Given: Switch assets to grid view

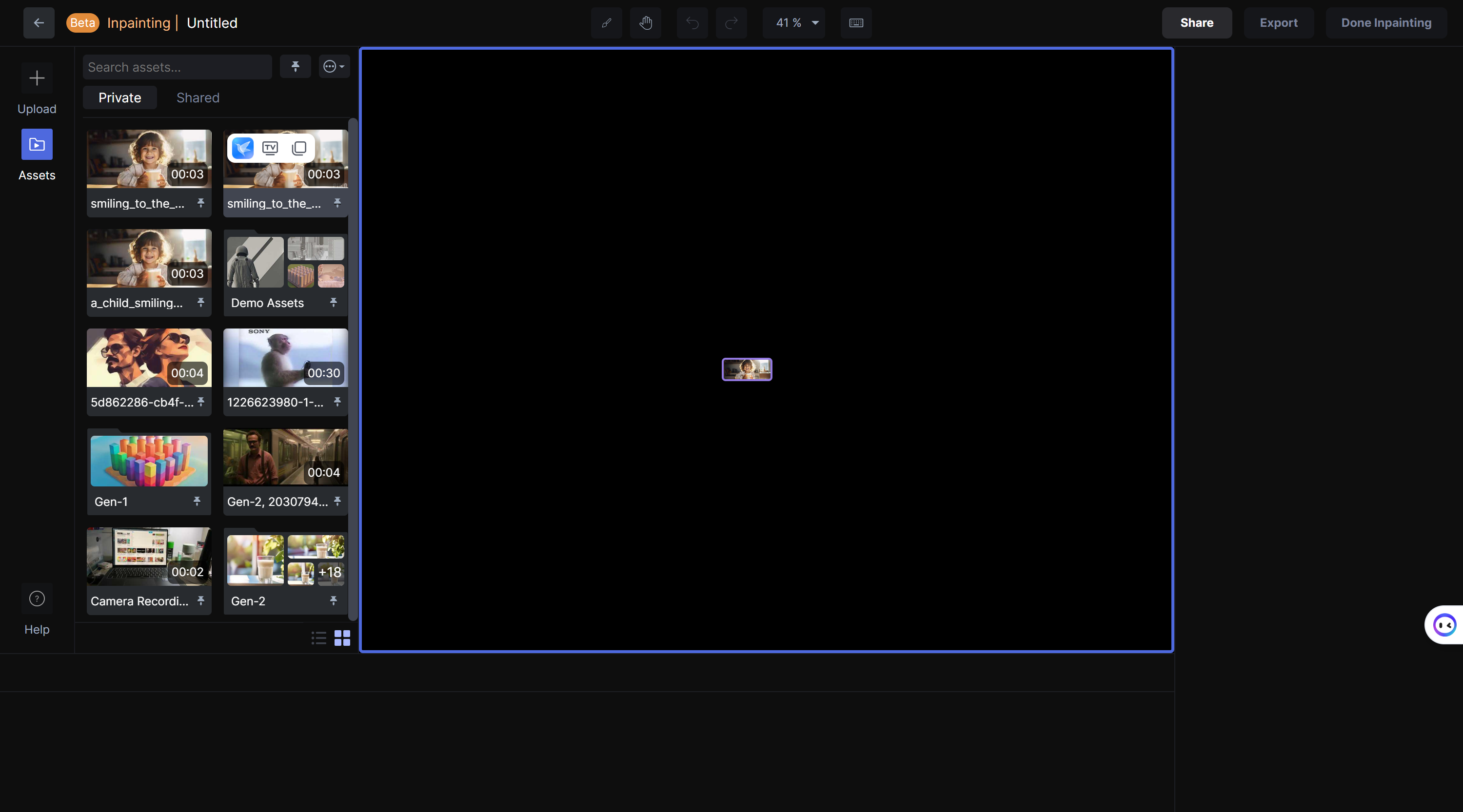Looking at the screenshot, I should [342, 638].
